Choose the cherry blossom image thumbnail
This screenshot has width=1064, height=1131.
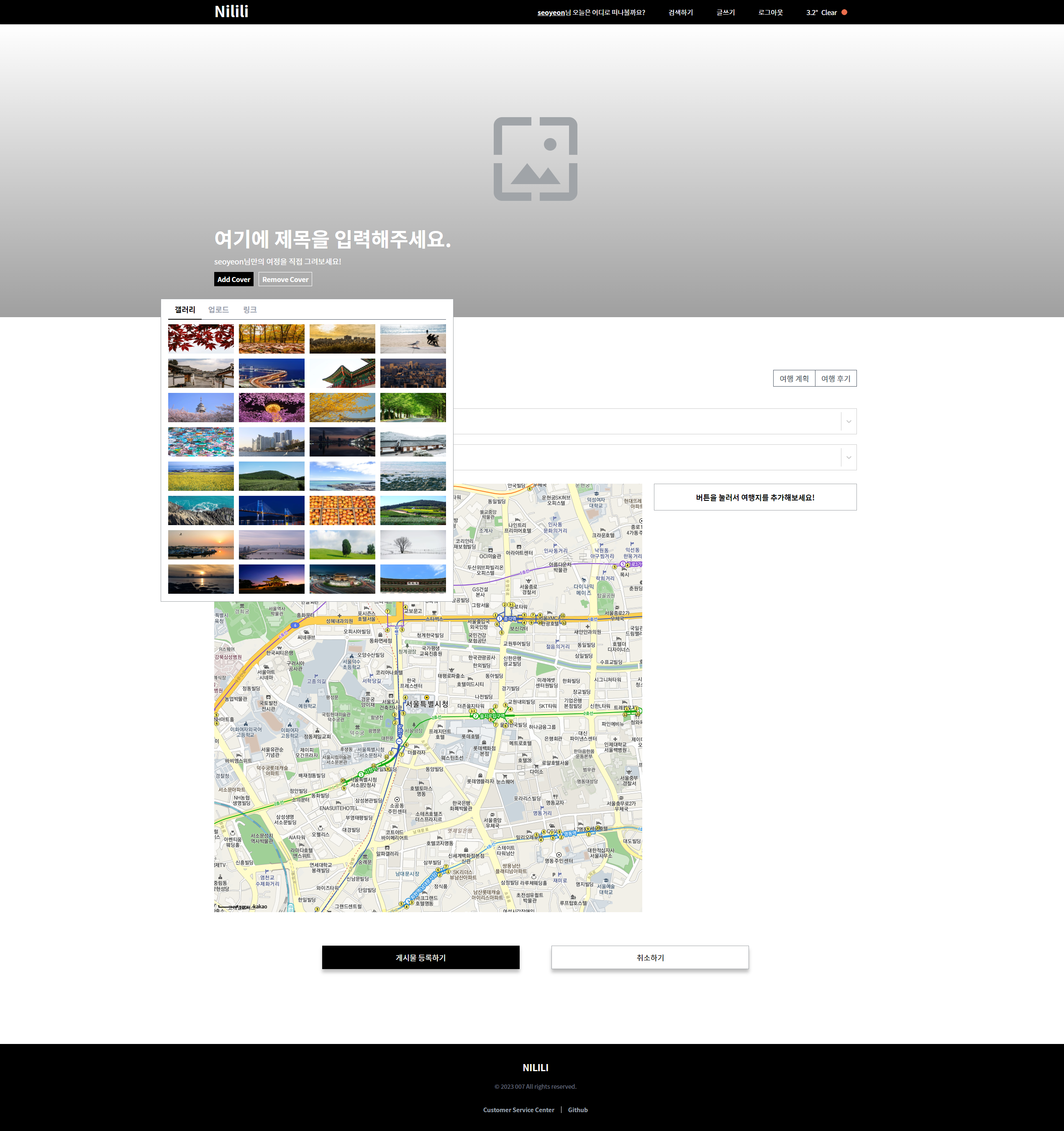tap(200, 408)
